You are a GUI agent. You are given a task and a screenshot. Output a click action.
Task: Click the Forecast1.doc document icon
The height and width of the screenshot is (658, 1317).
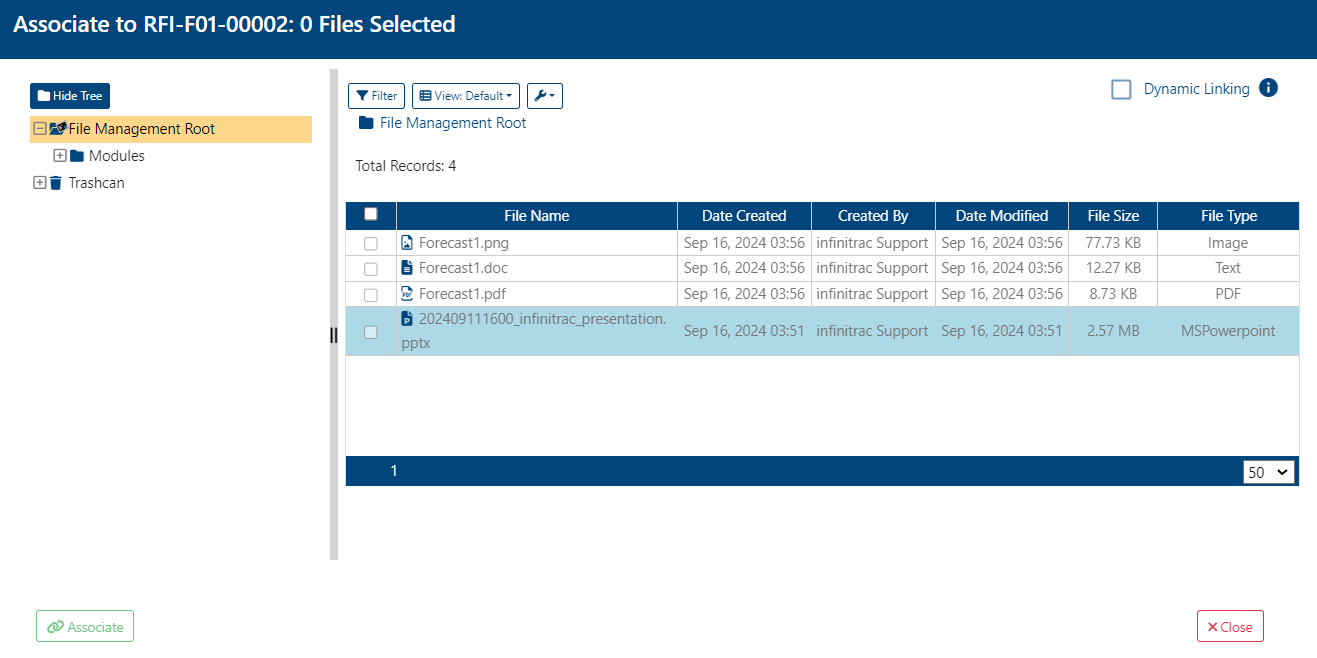tap(407, 267)
